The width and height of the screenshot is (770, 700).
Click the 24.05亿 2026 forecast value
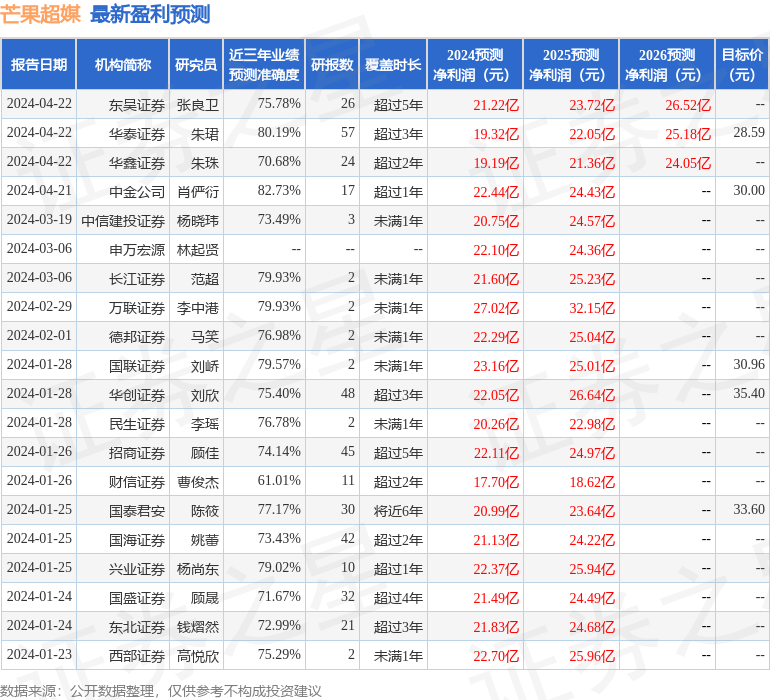pos(688,163)
